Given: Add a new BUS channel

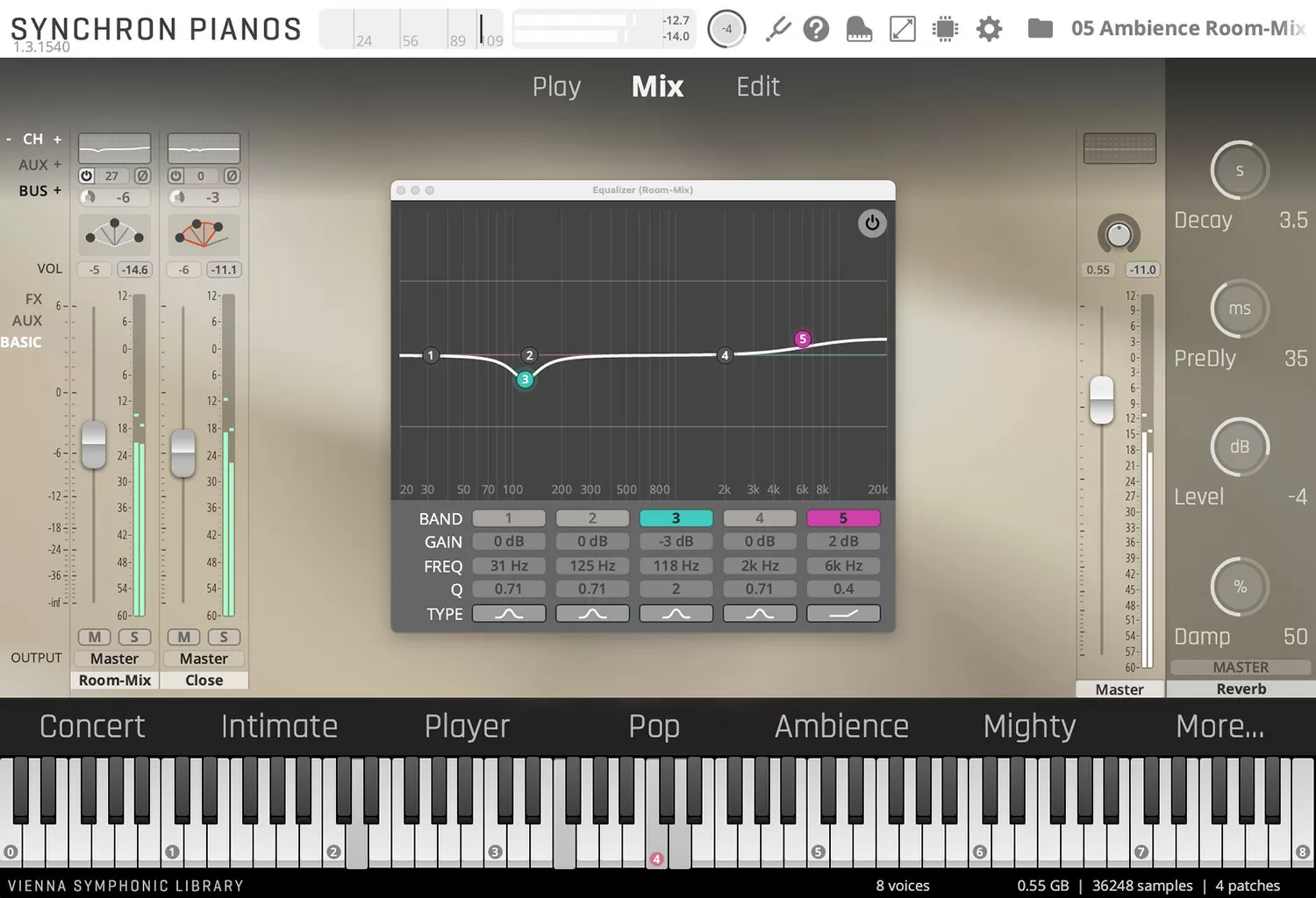Looking at the screenshot, I should click(x=59, y=190).
